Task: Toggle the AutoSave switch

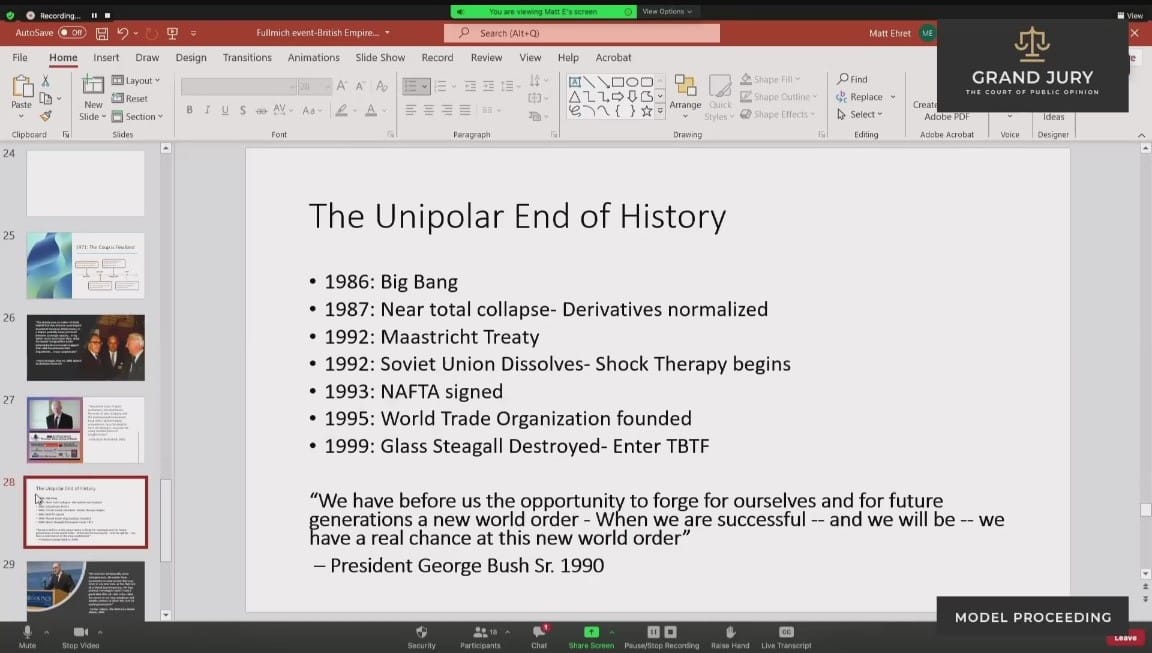Action: pos(71,33)
